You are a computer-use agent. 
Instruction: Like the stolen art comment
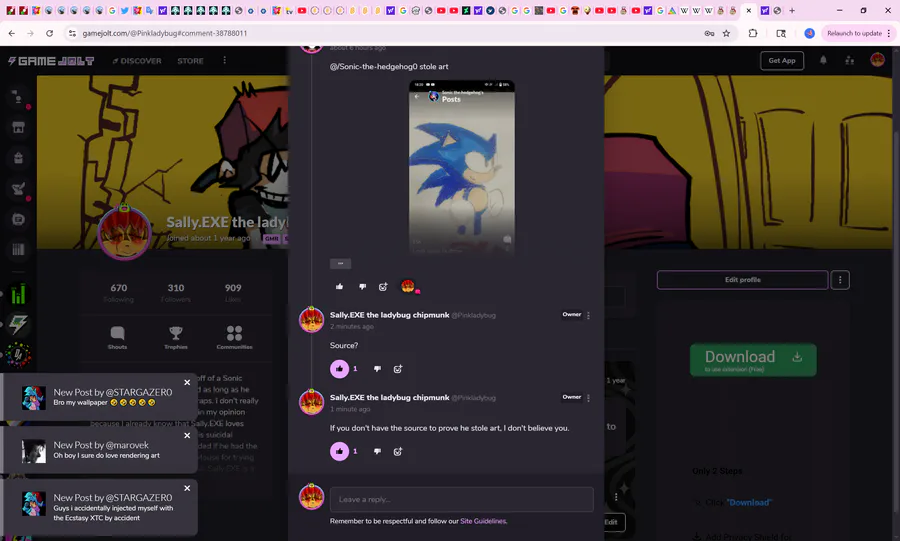point(339,286)
